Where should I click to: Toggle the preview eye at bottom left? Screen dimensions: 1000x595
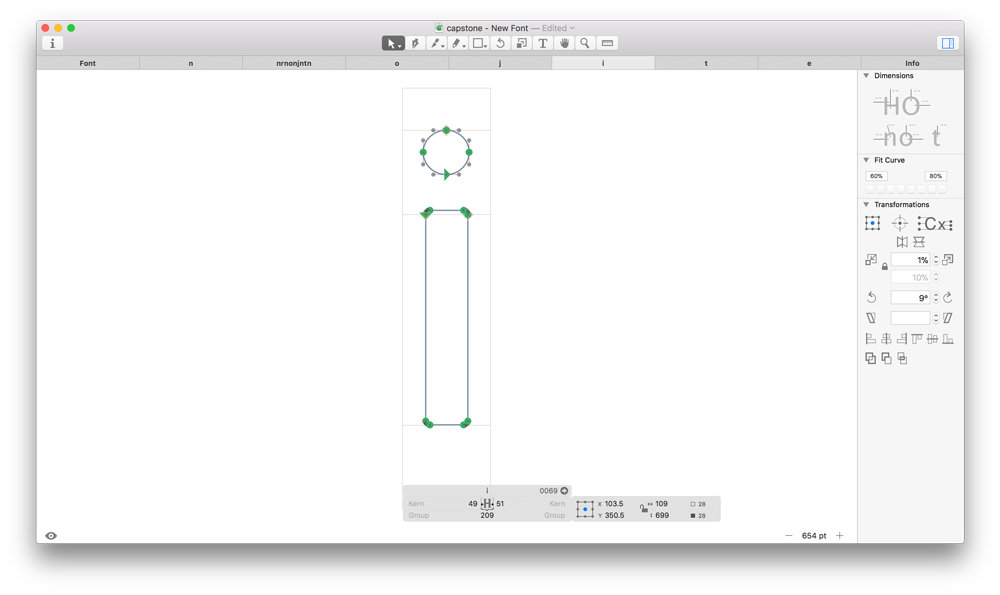[x=52, y=535]
